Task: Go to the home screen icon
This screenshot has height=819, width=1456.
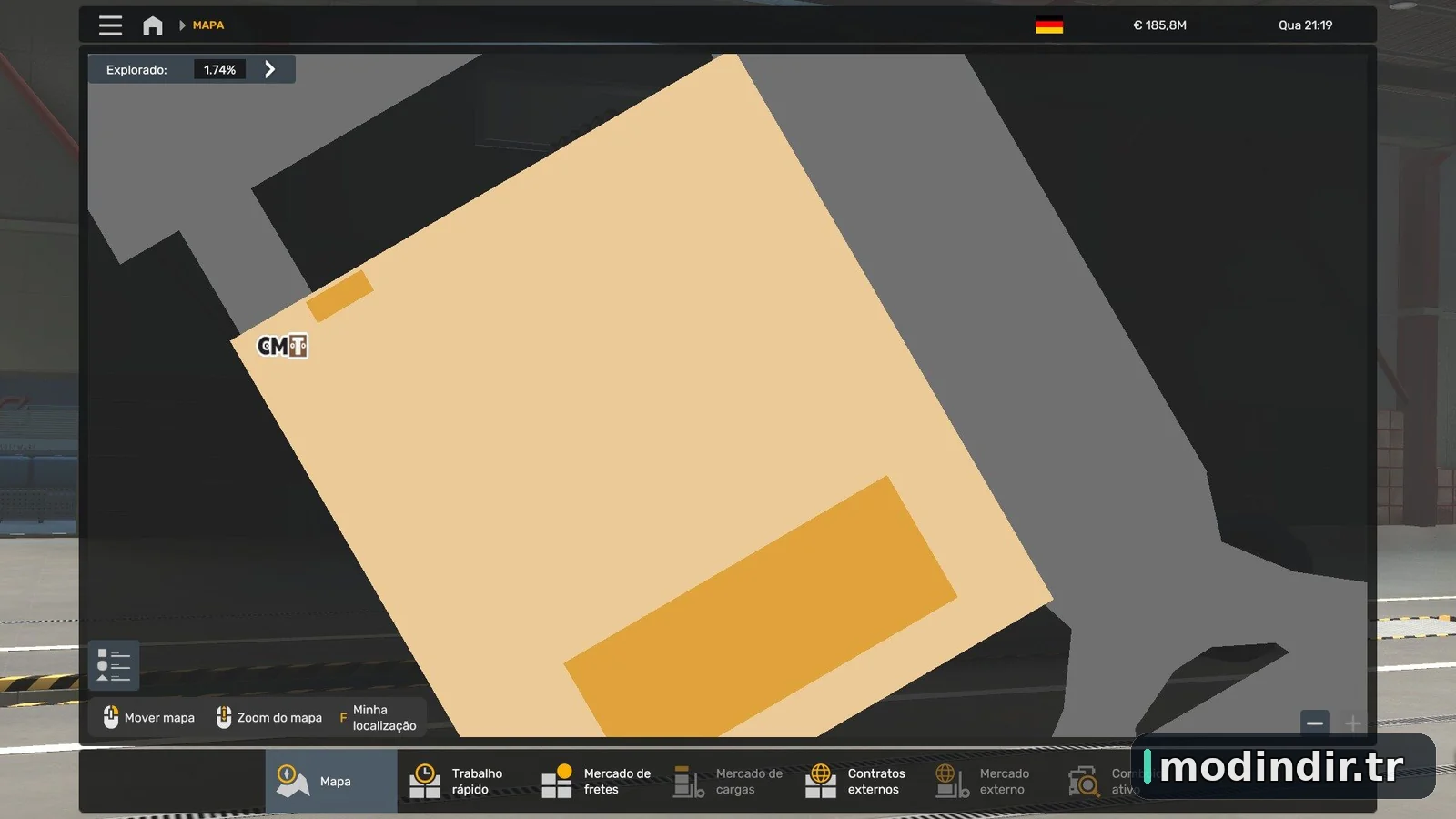Action: tap(153, 25)
